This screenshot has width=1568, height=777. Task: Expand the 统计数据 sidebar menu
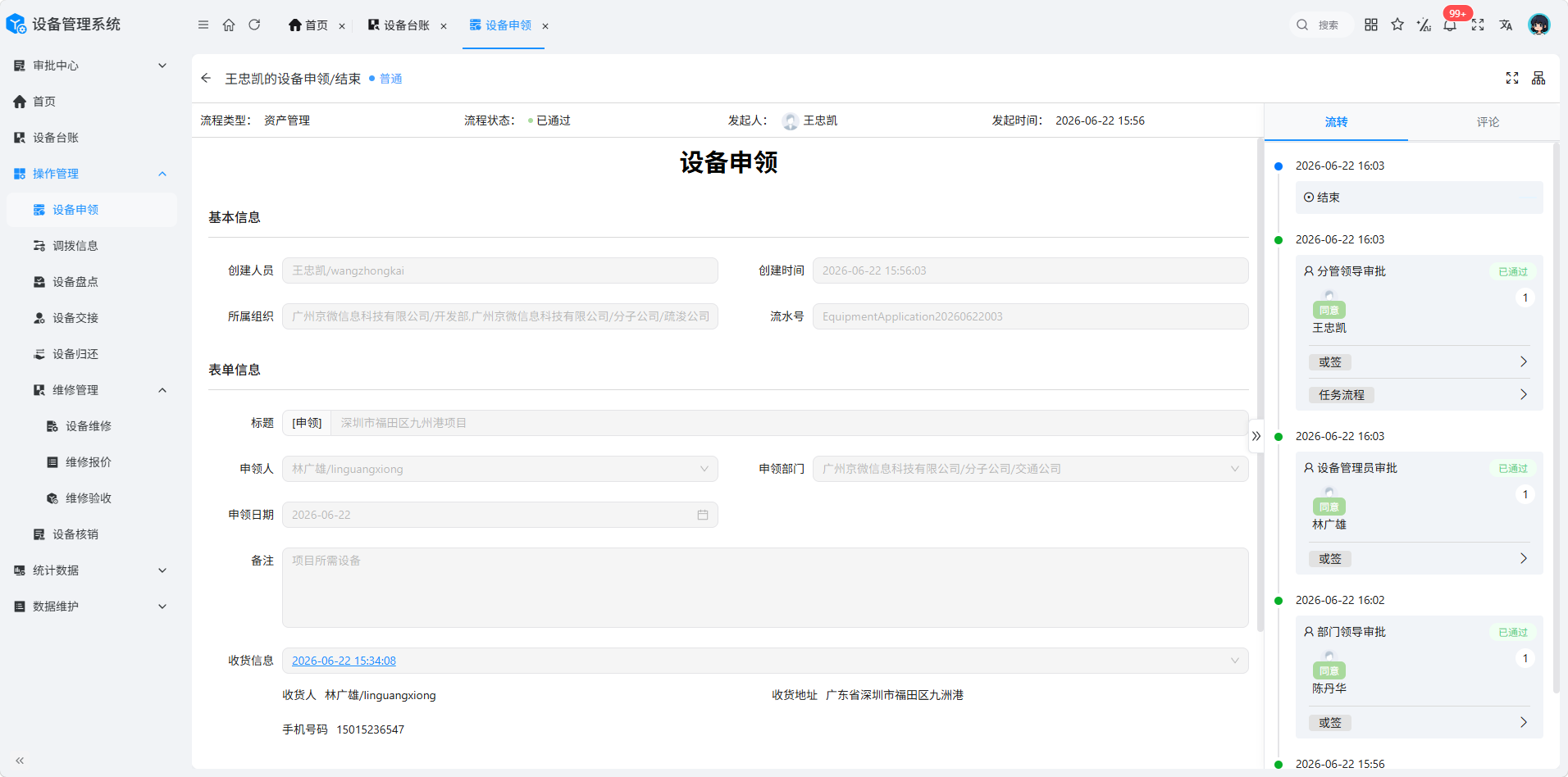[x=90, y=570]
